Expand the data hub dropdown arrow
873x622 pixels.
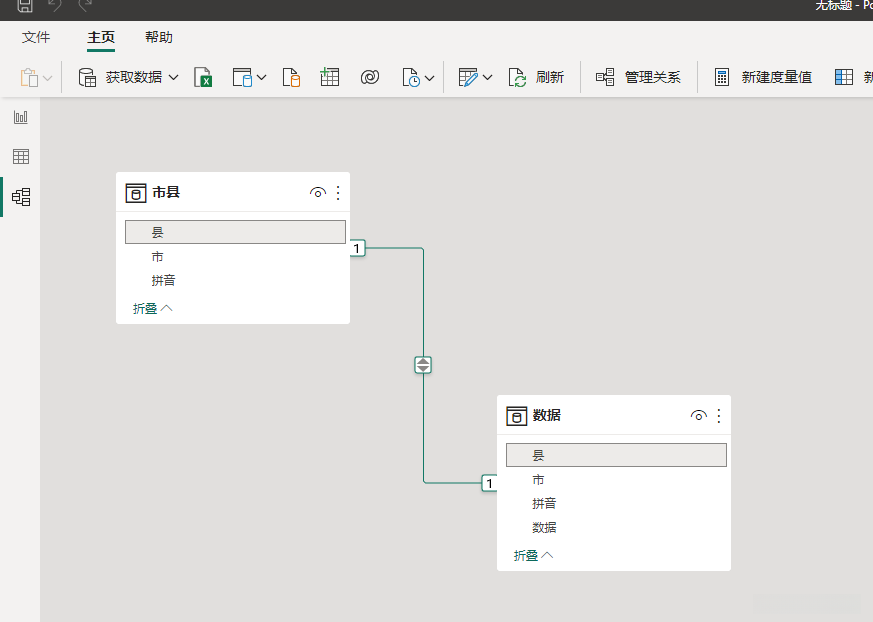[x=261, y=77]
